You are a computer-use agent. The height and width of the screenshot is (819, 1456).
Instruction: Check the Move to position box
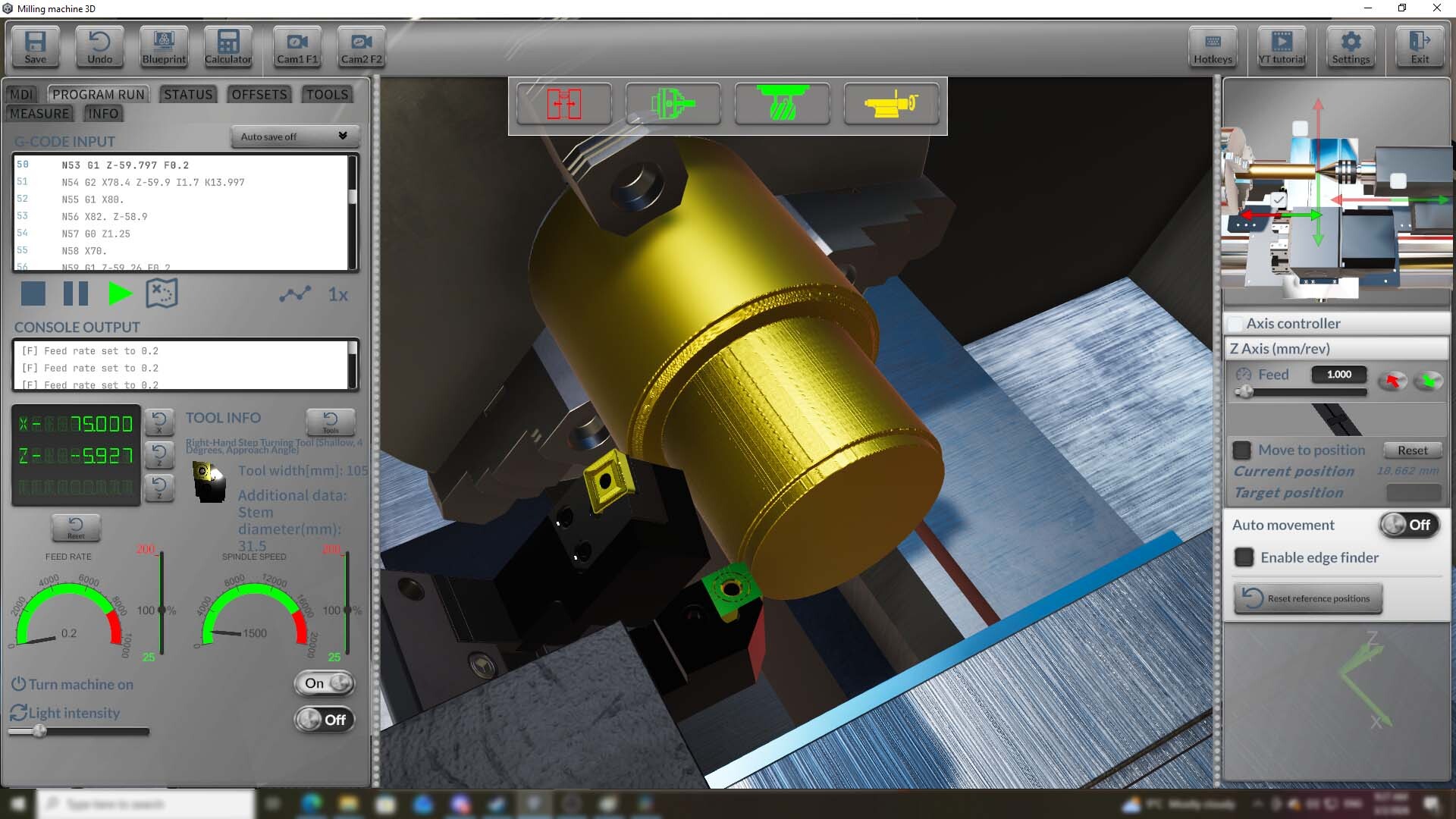1242,450
